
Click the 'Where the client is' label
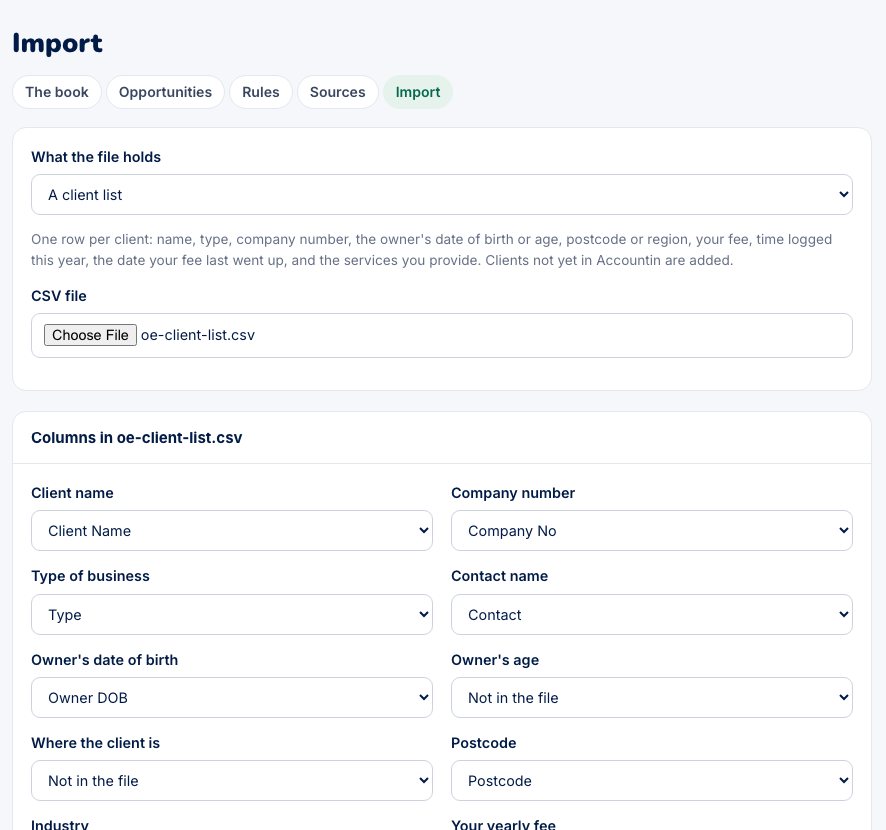(95, 743)
